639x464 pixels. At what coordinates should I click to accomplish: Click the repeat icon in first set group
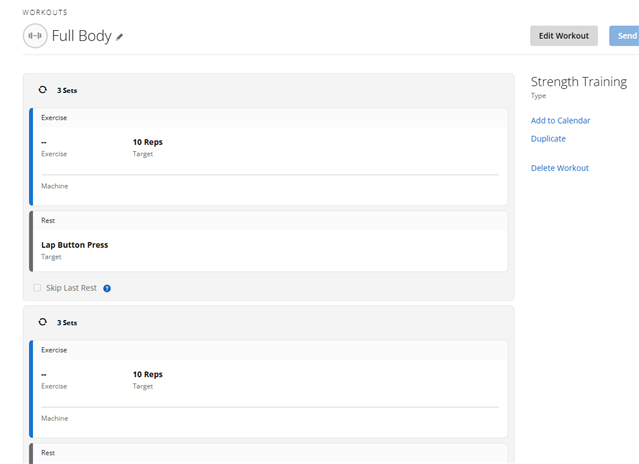tap(42, 90)
